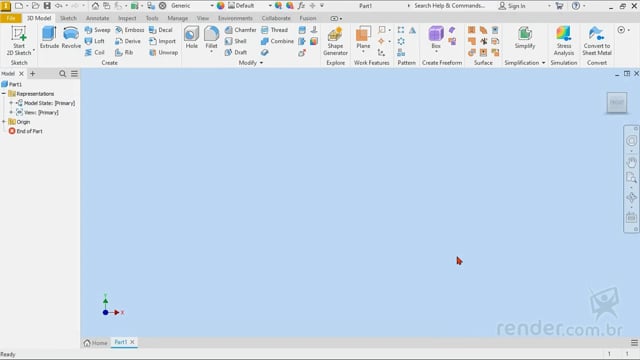The width and height of the screenshot is (640, 360).
Task: Open the Environments ribbon tab
Action: coord(235,18)
